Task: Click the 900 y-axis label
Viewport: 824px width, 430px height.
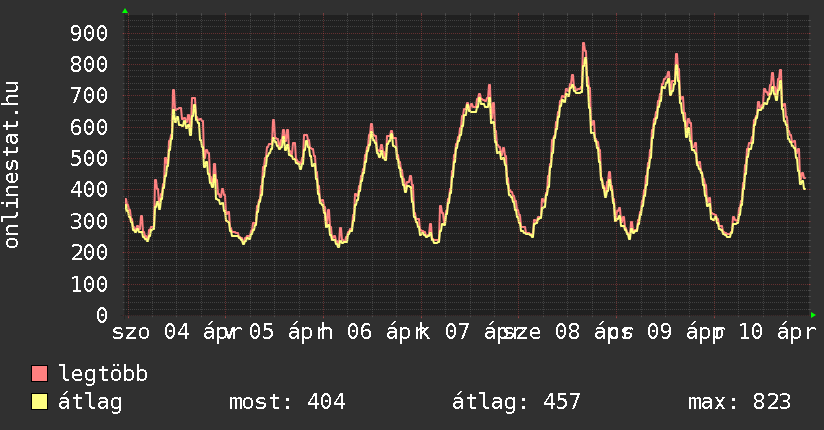Action: (88, 33)
